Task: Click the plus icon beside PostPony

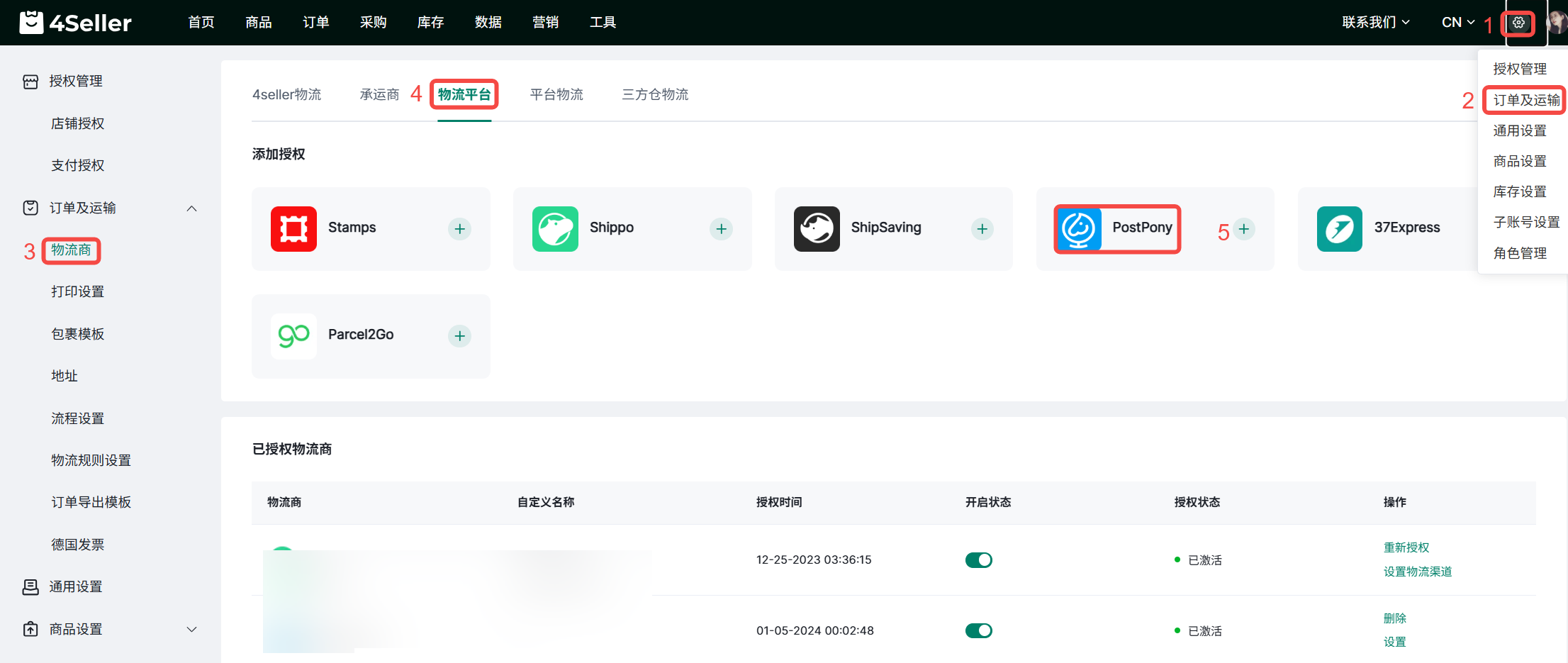Action: click(x=1243, y=229)
